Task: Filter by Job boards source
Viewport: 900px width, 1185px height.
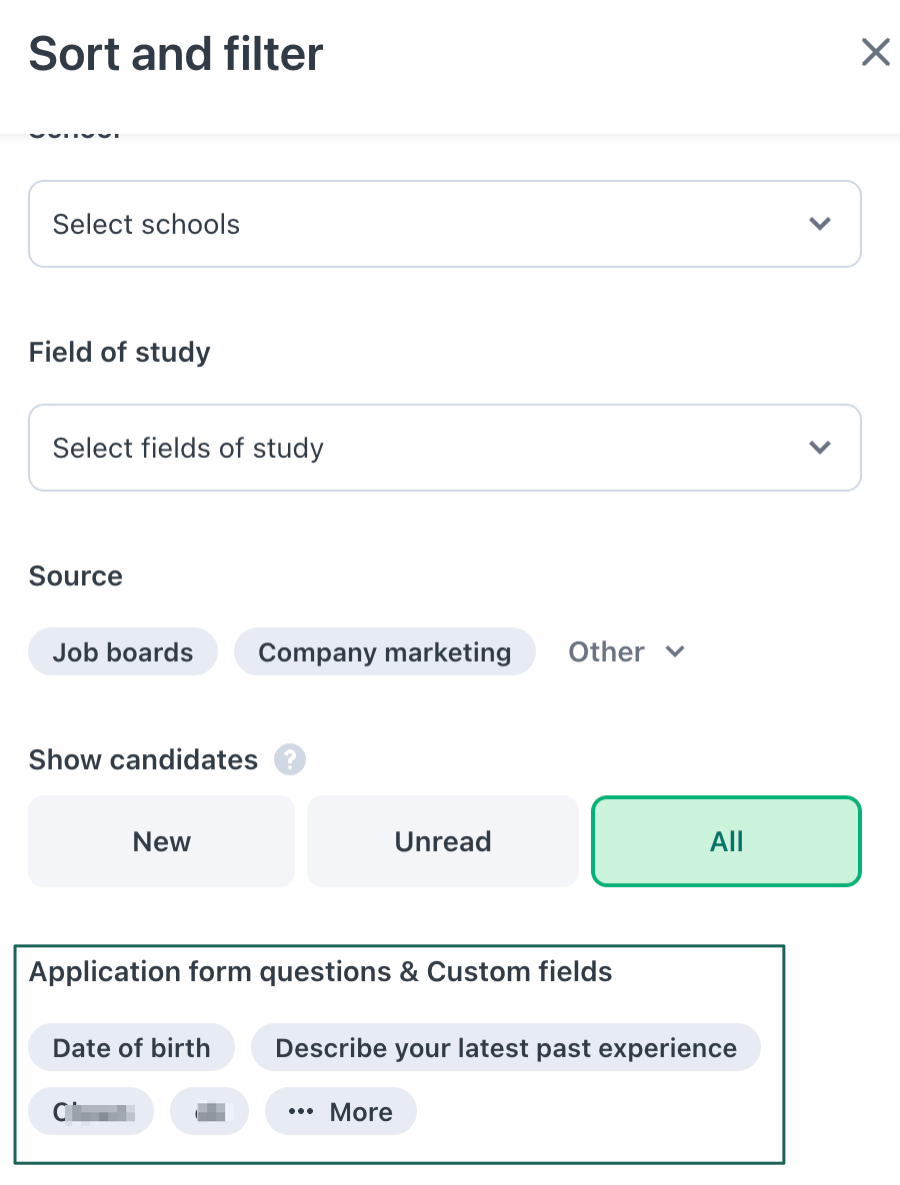Action: click(x=123, y=652)
